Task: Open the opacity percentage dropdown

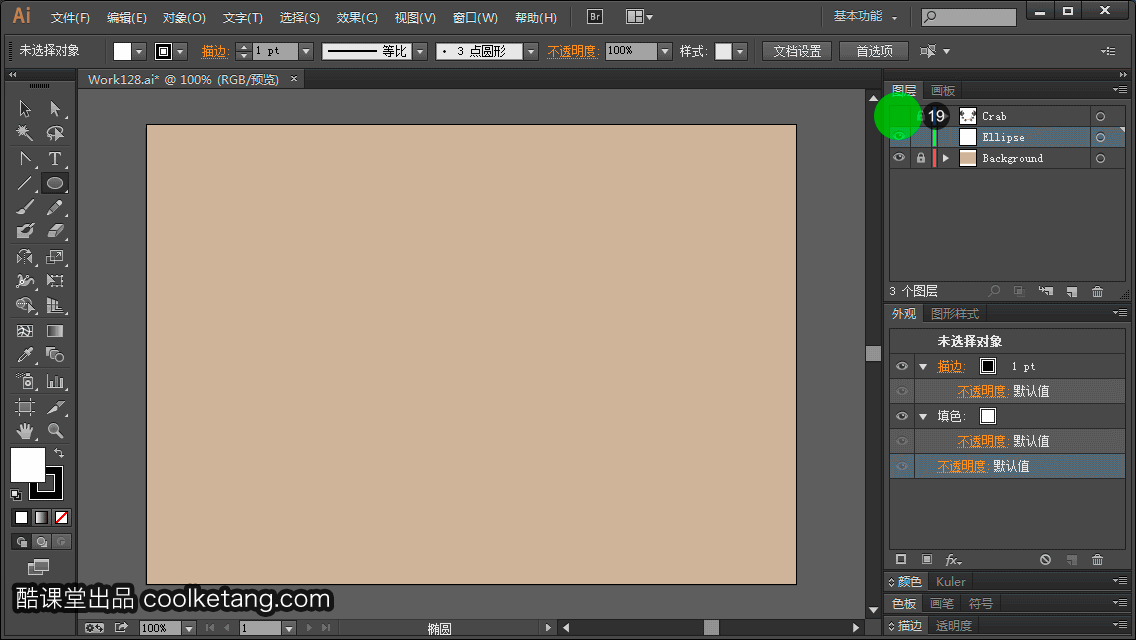Action: coord(665,51)
